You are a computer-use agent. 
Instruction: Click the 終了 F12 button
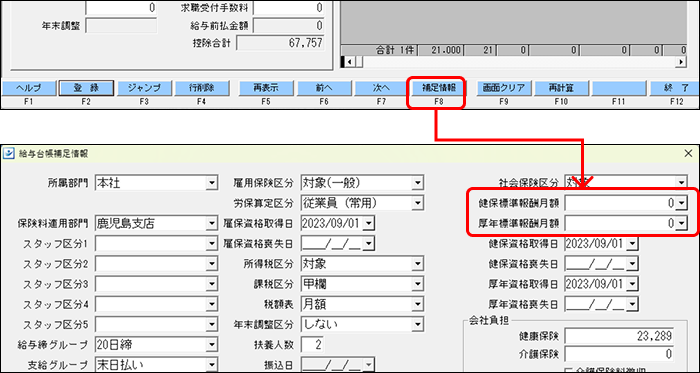(676, 88)
